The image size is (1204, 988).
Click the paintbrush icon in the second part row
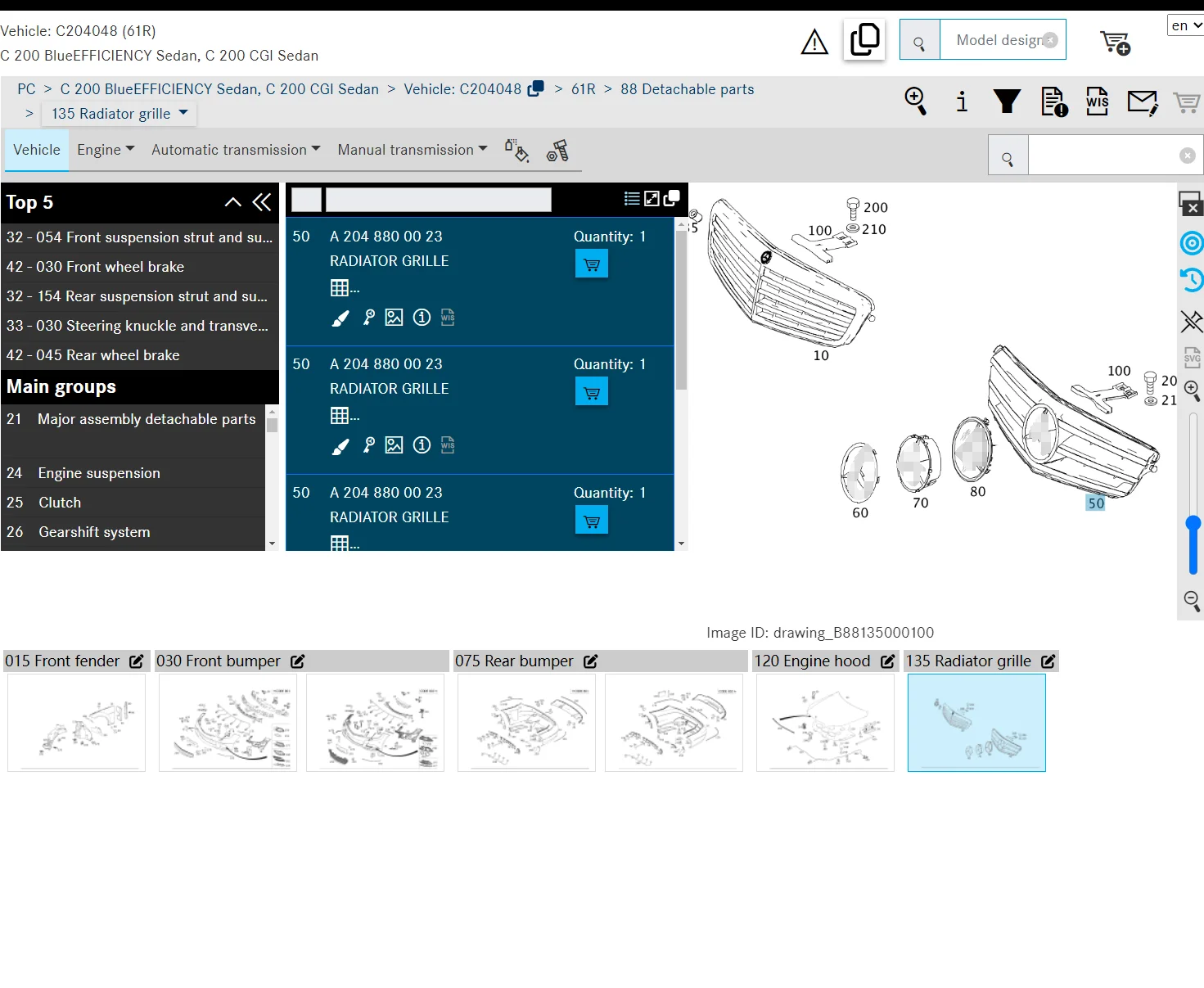coord(340,445)
